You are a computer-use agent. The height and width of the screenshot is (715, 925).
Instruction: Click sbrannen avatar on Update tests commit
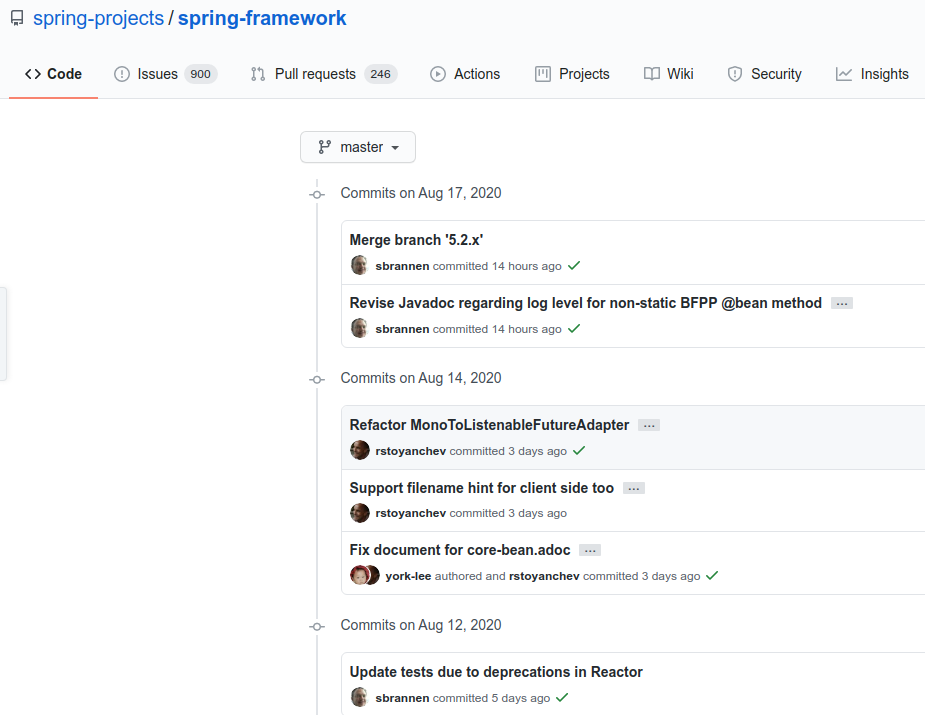(359, 697)
